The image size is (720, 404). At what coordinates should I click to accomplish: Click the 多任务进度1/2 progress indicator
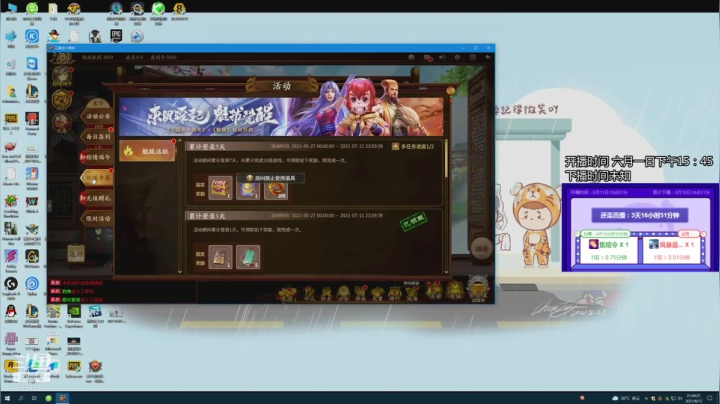click(x=413, y=146)
